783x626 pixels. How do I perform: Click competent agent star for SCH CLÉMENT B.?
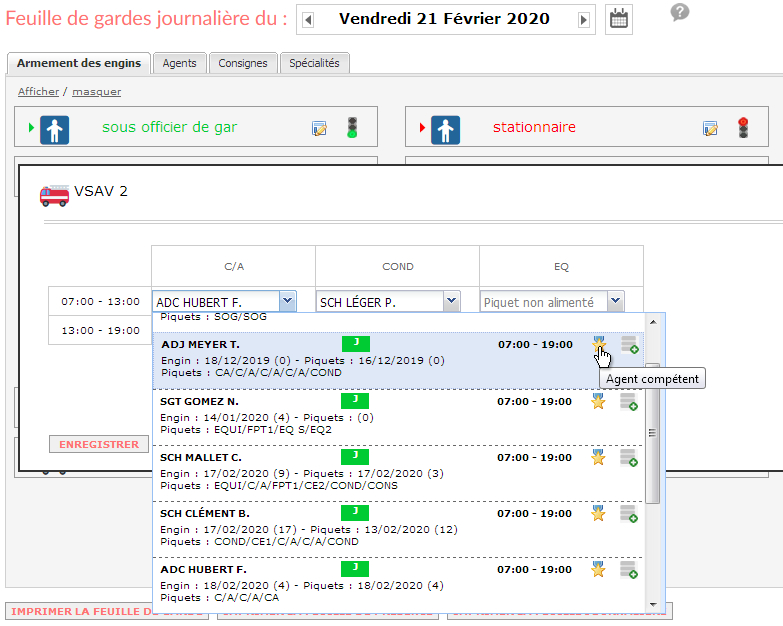click(598, 513)
